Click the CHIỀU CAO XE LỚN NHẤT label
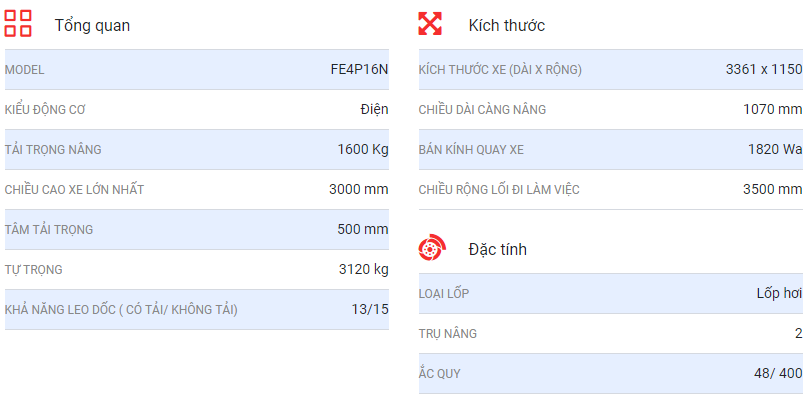 point(74,190)
